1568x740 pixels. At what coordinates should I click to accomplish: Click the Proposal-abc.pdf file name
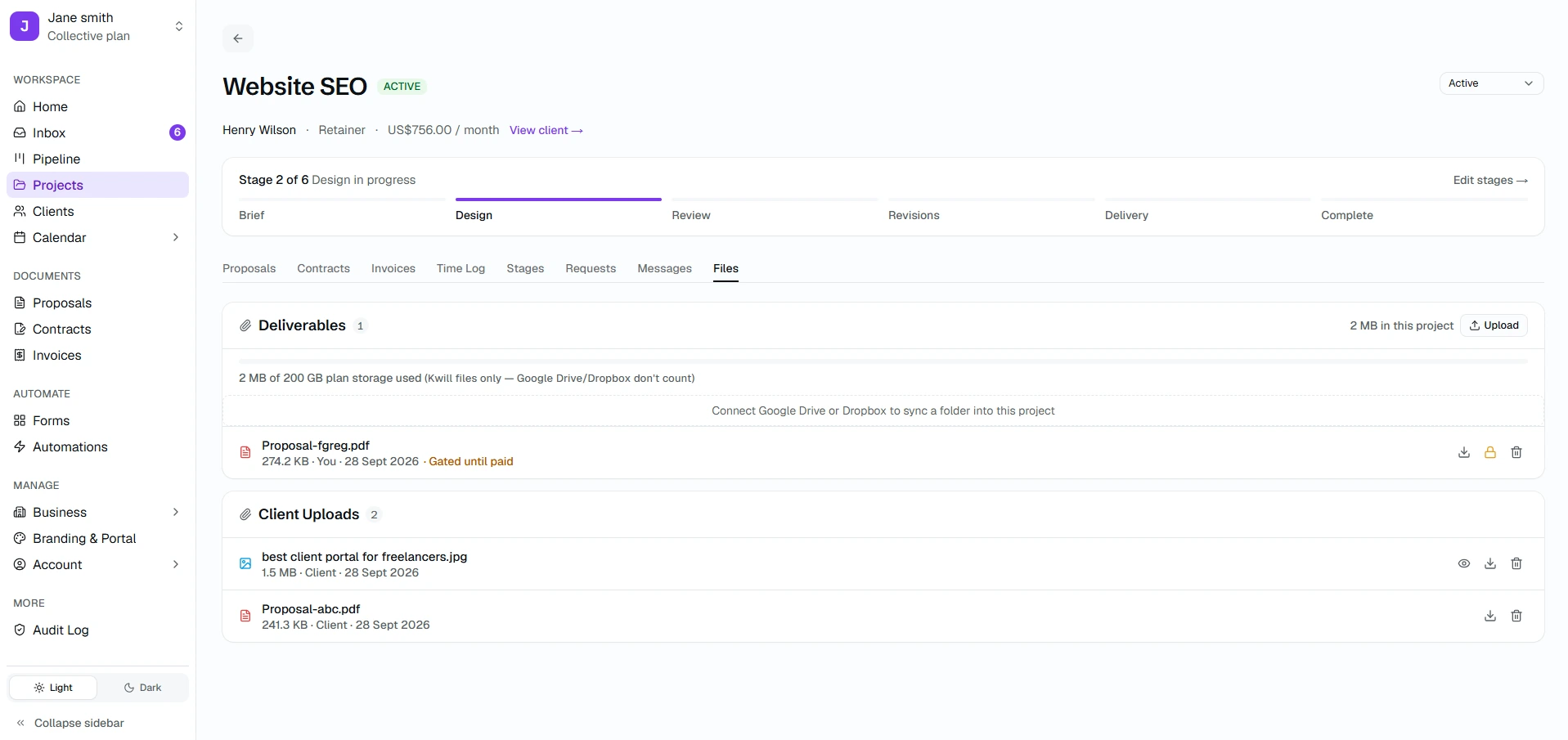click(x=311, y=609)
